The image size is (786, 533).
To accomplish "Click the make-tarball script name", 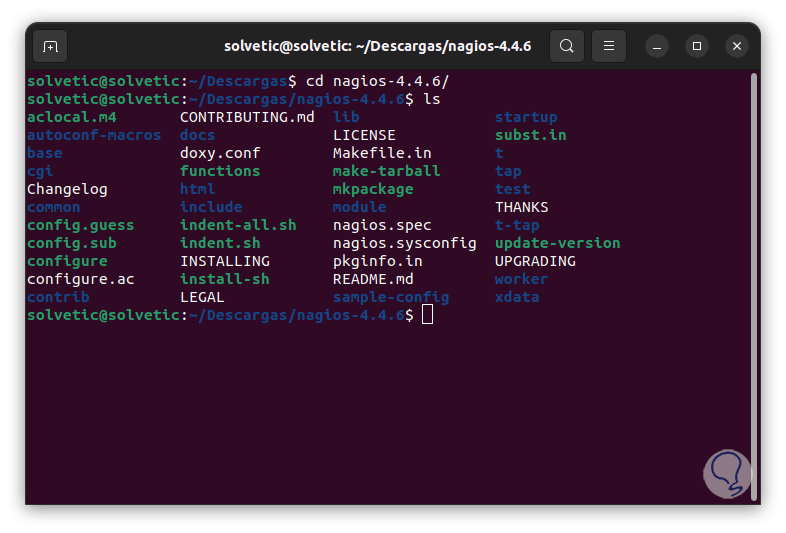I will coord(386,171).
